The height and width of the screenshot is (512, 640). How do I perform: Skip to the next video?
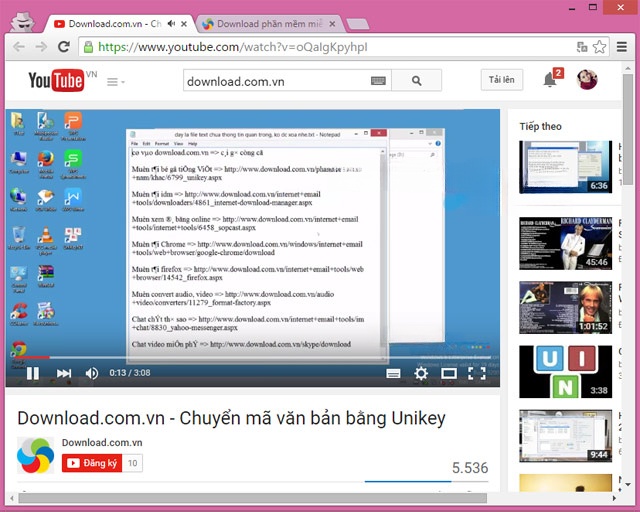tap(64, 373)
